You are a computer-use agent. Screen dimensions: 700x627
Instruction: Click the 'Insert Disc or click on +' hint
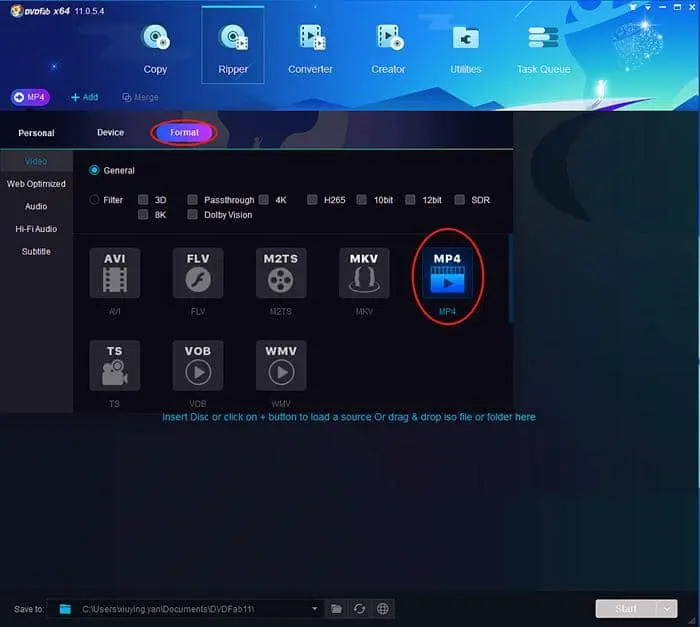coord(349,417)
